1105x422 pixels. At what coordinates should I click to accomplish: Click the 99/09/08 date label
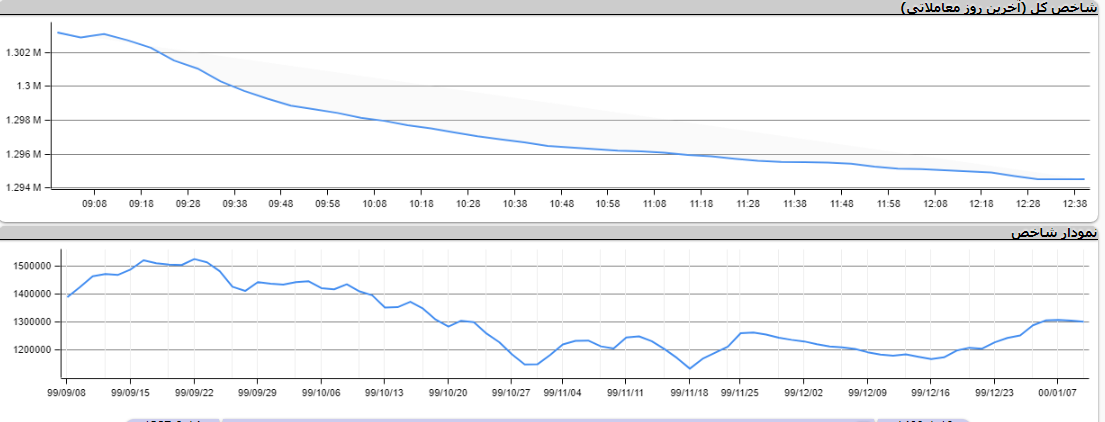[66, 393]
